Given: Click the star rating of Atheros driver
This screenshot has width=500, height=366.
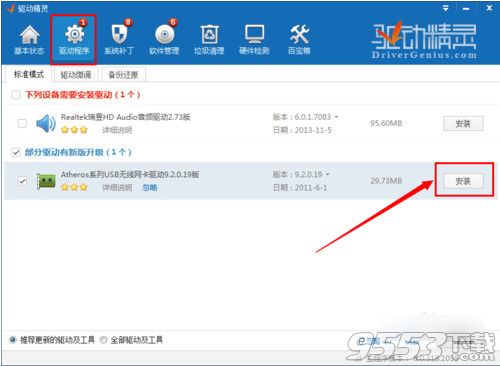Looking at the screenshot, I should coord(74,187).
